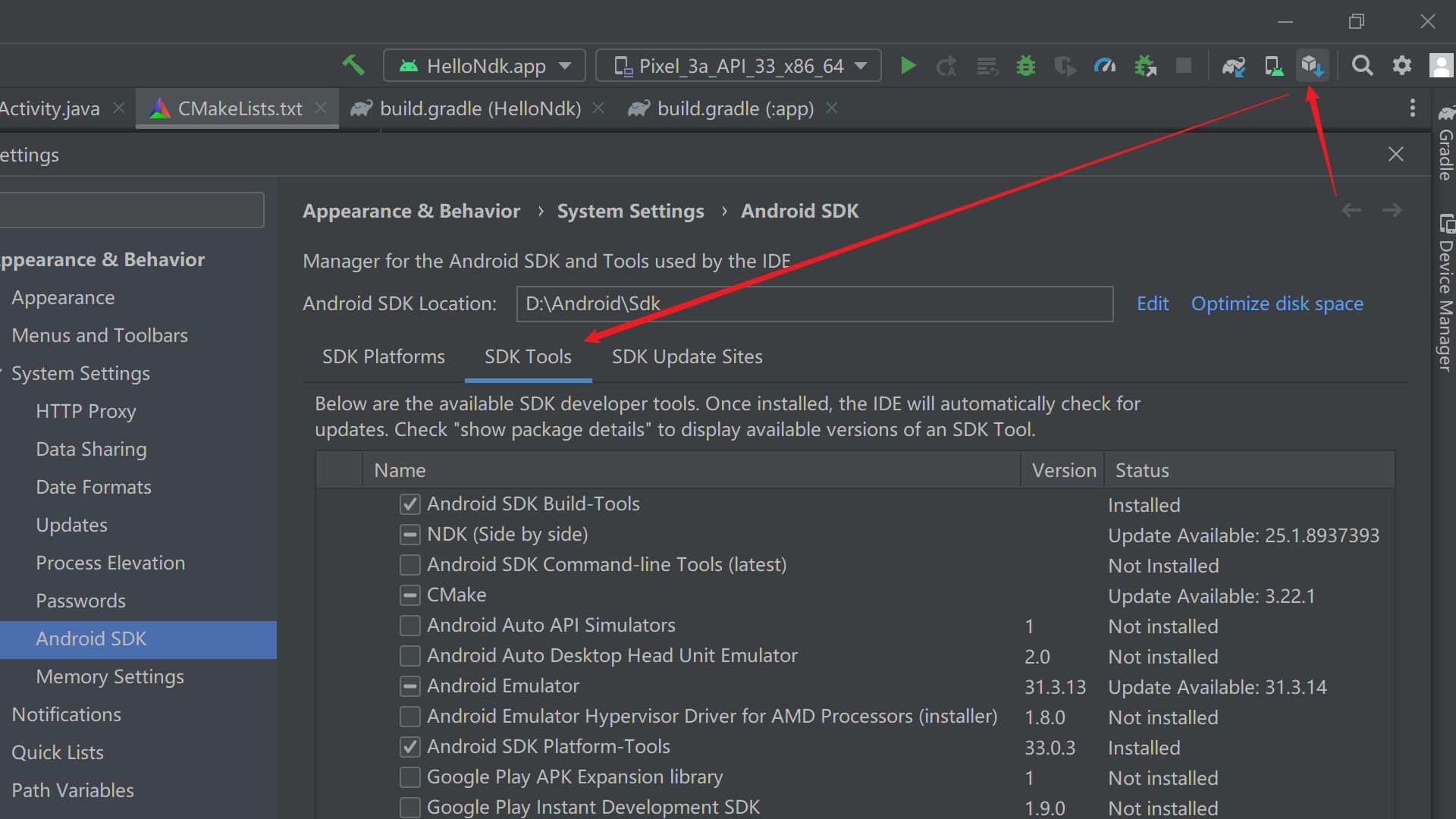The width and height of the screenshot is (1456, 819).
Task: Open the Profiler gauge icon
Action: (x=1105, y=66)
